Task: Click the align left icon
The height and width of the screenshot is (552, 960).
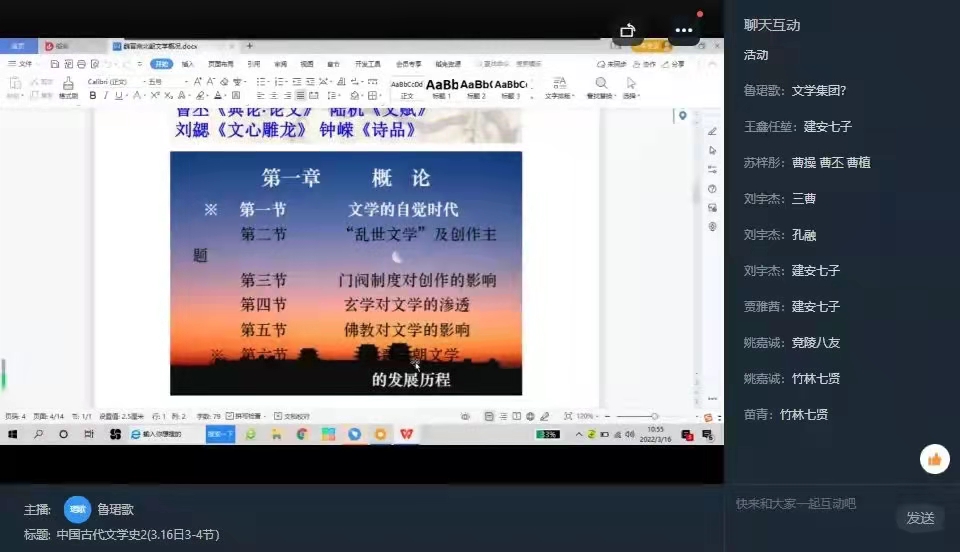Action: point(260,95)
